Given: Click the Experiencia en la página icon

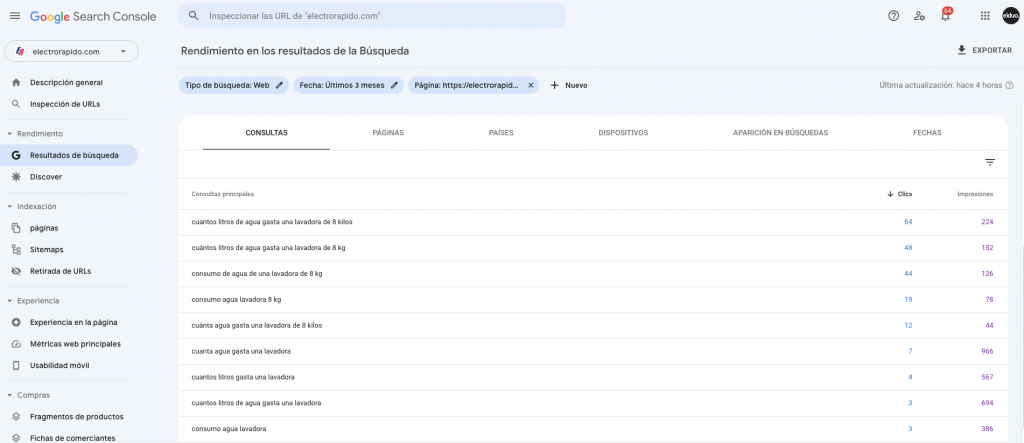Looking at the screenshot, I should click(x=16, y=322).
